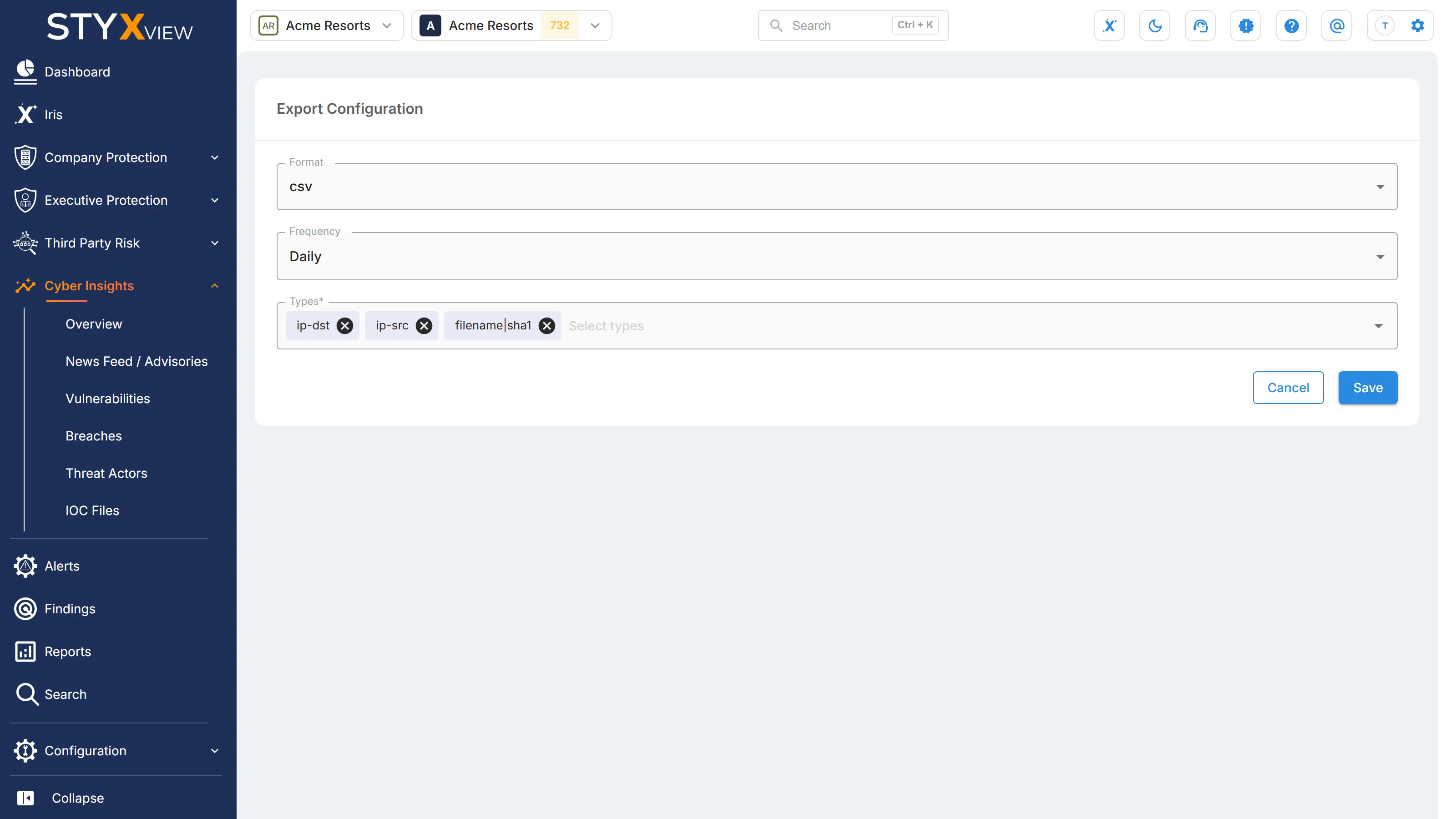The width and height of the screenshot is (1456, 819).
Task: Click the Collapse sidebar arrow icon
Action: pos(25,798)
